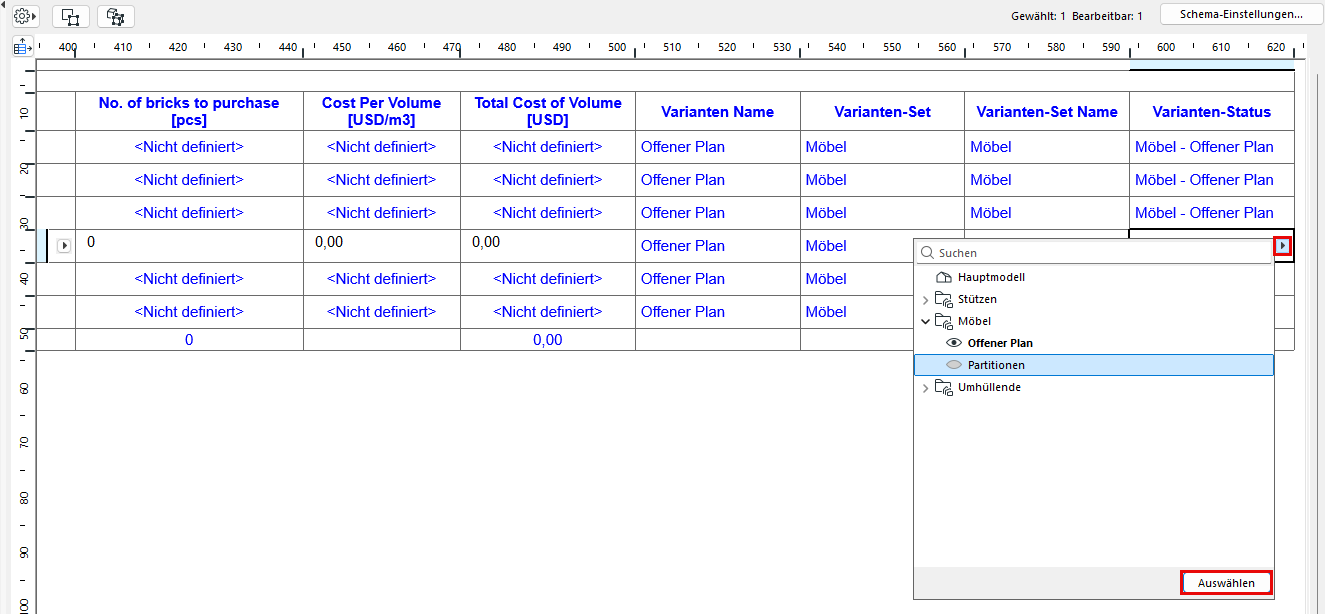Toggle the eye icon next to Offener Plan
The image size is (1325, 614).
954,343
